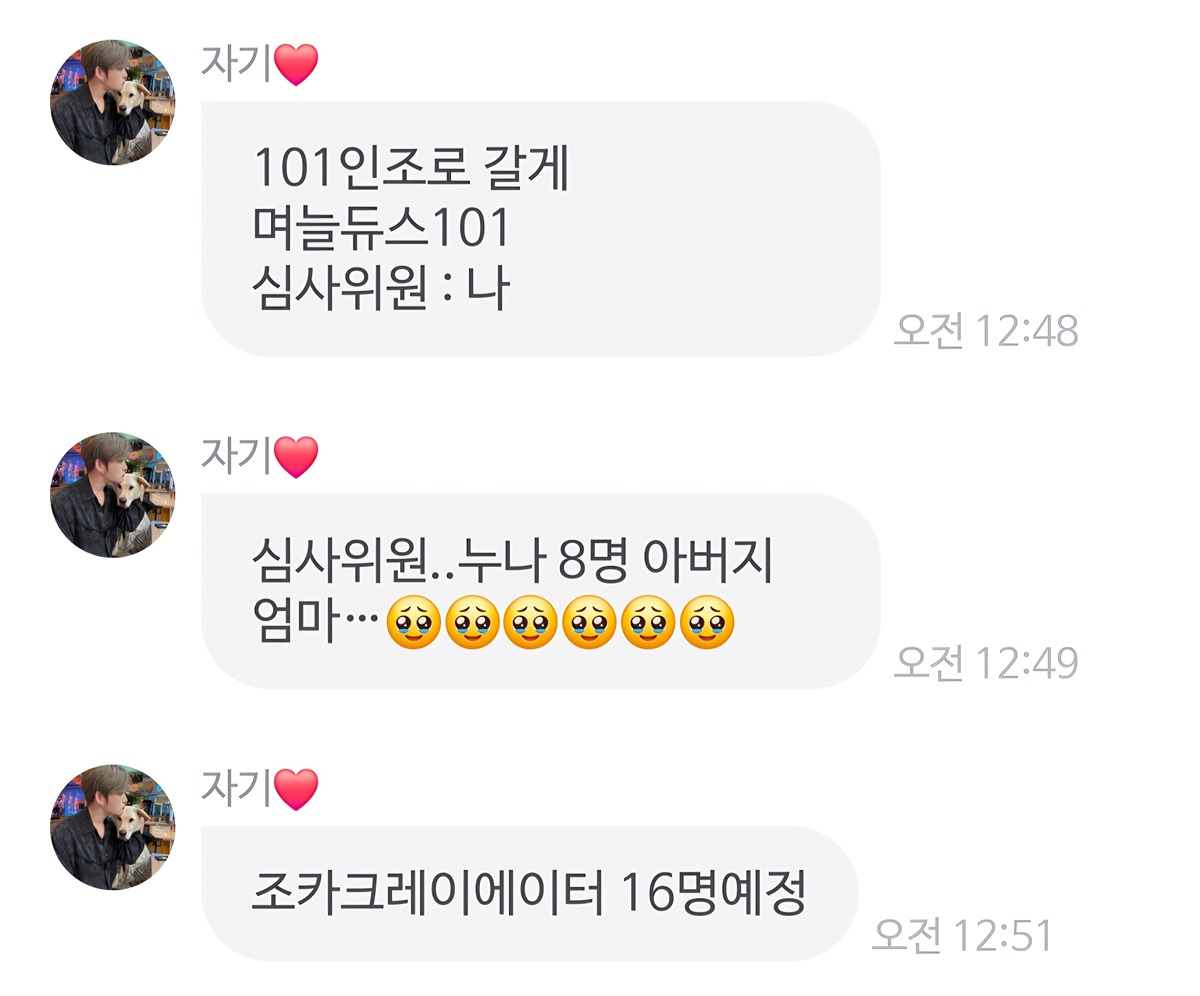1200x996 pixels.
Task: Click the 오전 12:51 timestamp
Action: pos(963,935)
